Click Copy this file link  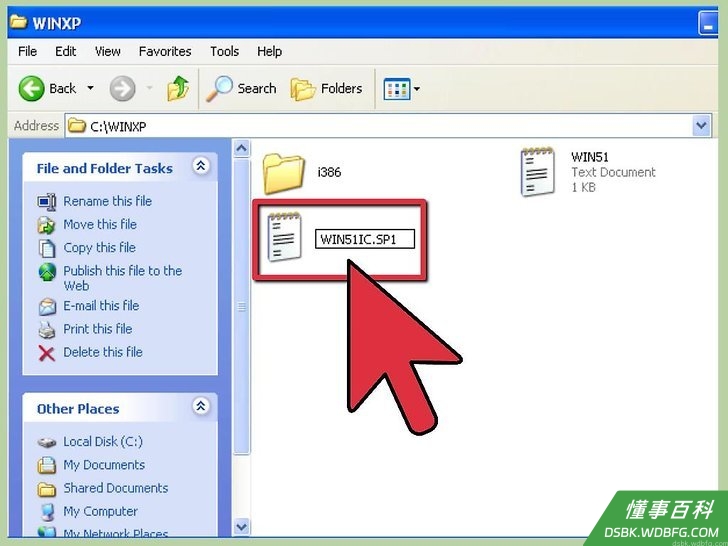99,247
